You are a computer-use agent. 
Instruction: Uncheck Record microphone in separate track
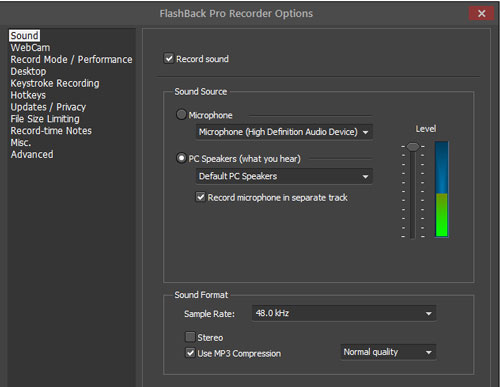coord(200,197)
